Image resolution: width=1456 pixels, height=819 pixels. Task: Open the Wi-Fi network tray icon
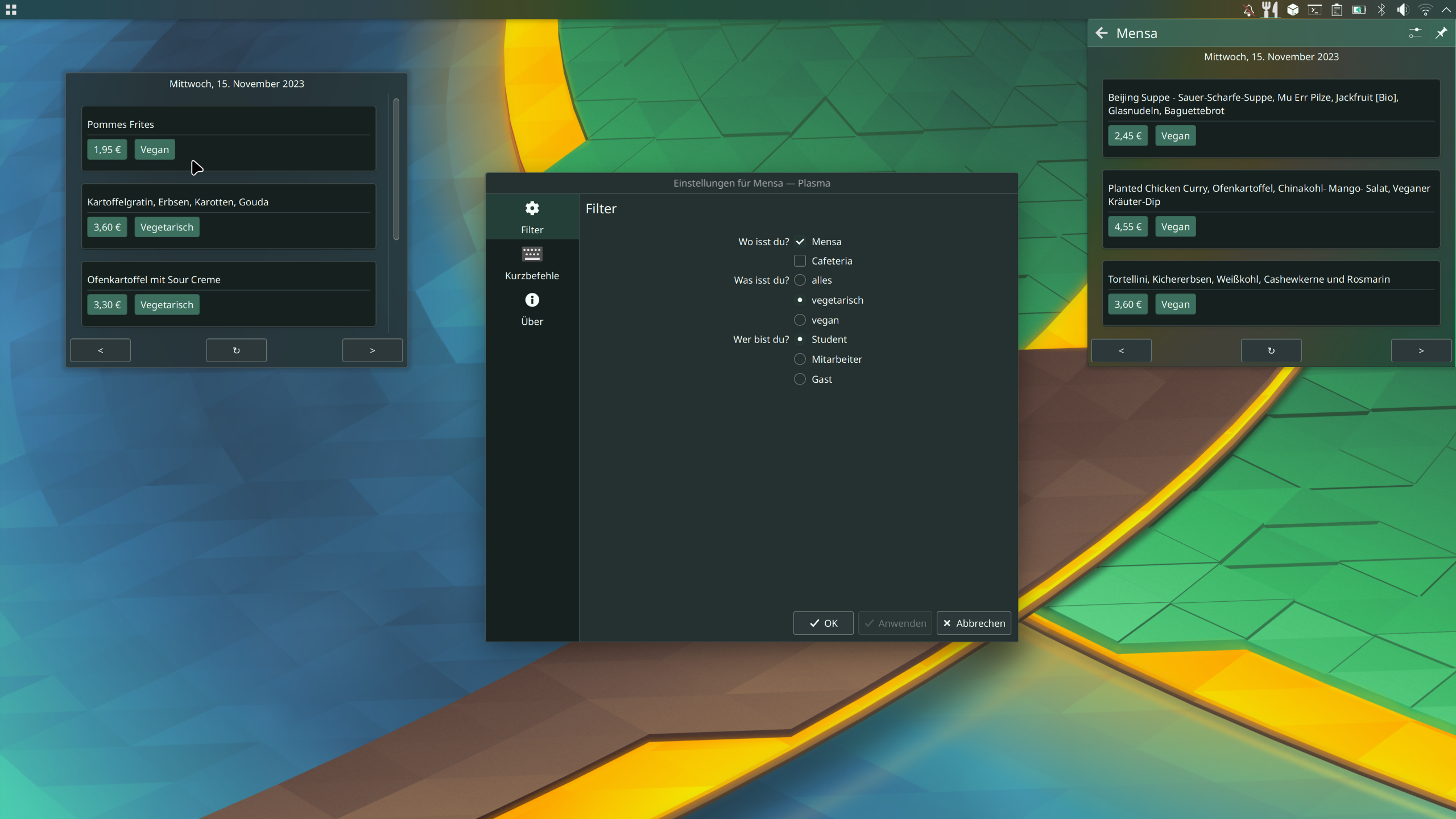point(1425,10)
